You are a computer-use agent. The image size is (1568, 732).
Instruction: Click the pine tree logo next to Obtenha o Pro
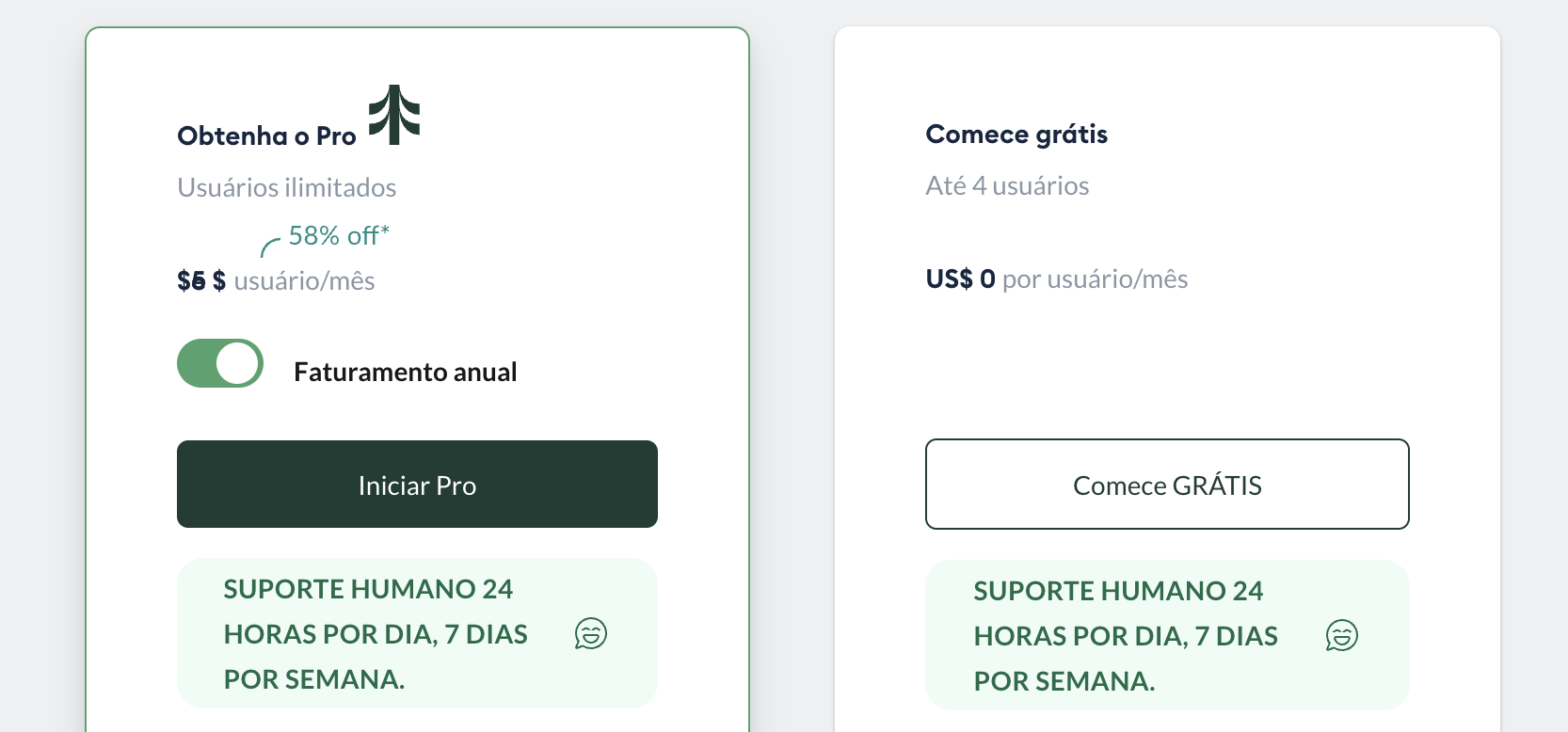pos(393,113)
